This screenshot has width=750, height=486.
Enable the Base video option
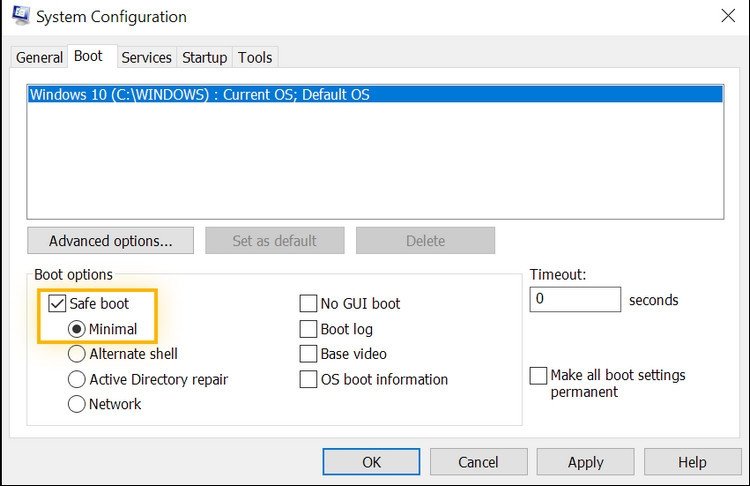click(309, 354)
